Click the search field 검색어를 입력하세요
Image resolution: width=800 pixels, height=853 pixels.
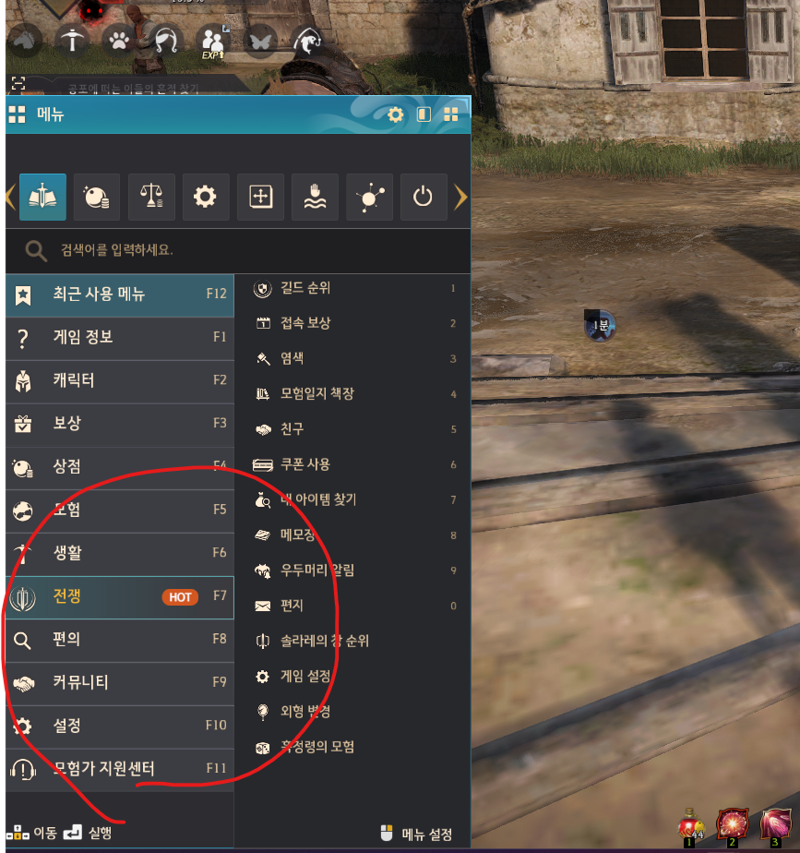click(x=238, y=251)
